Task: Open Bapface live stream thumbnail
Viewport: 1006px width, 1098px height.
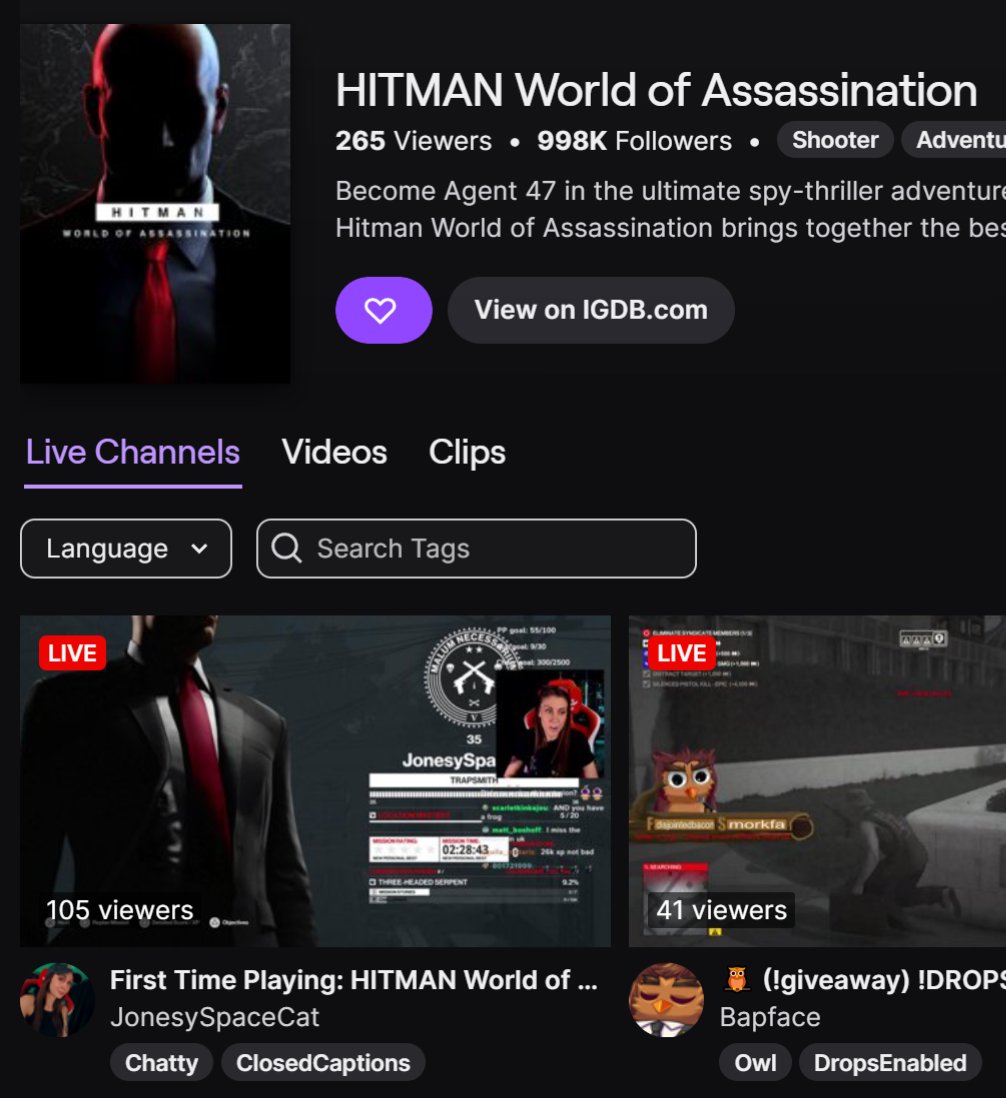Action: tap(817, 781)
